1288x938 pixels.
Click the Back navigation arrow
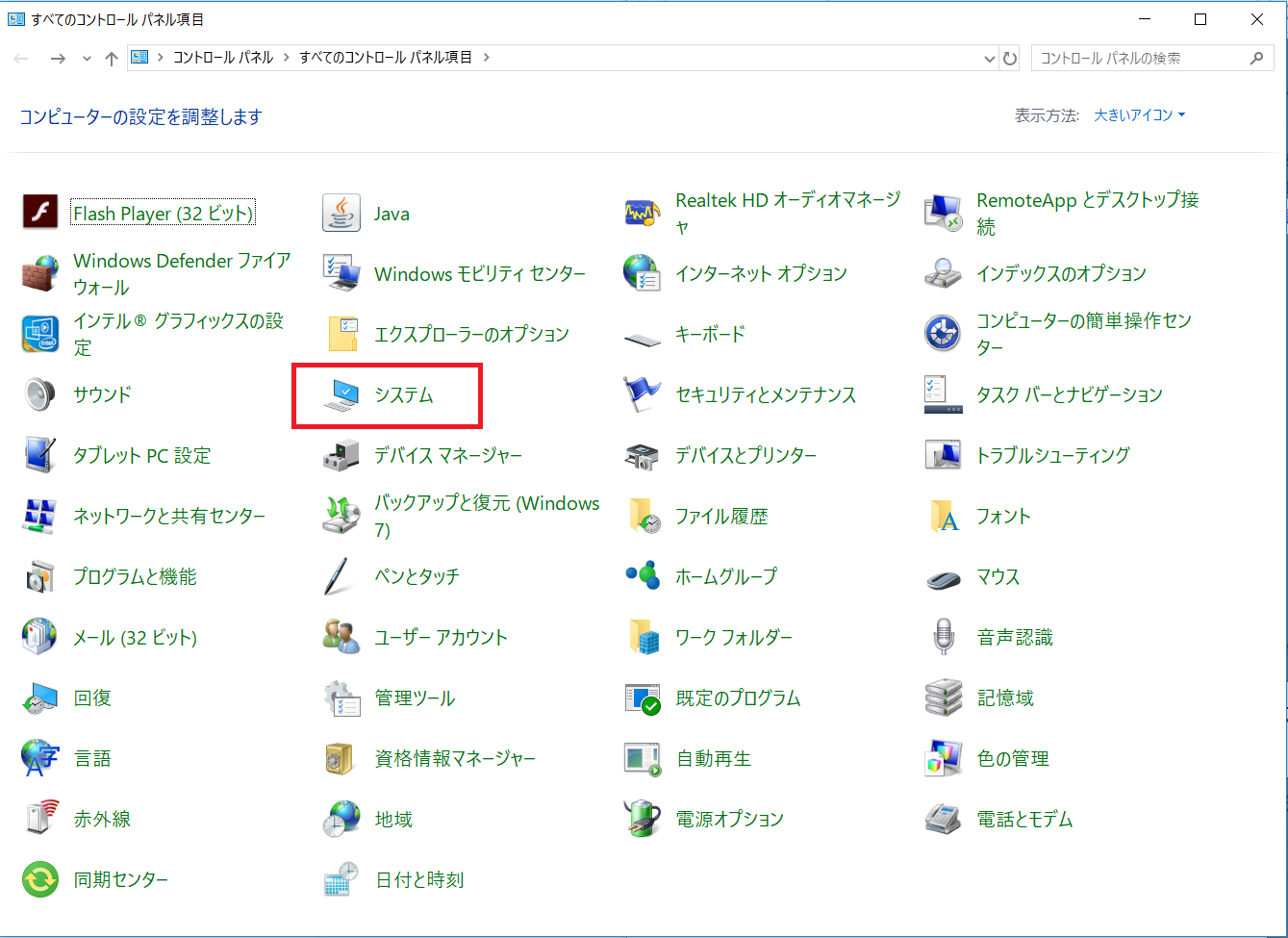[22, 59]
